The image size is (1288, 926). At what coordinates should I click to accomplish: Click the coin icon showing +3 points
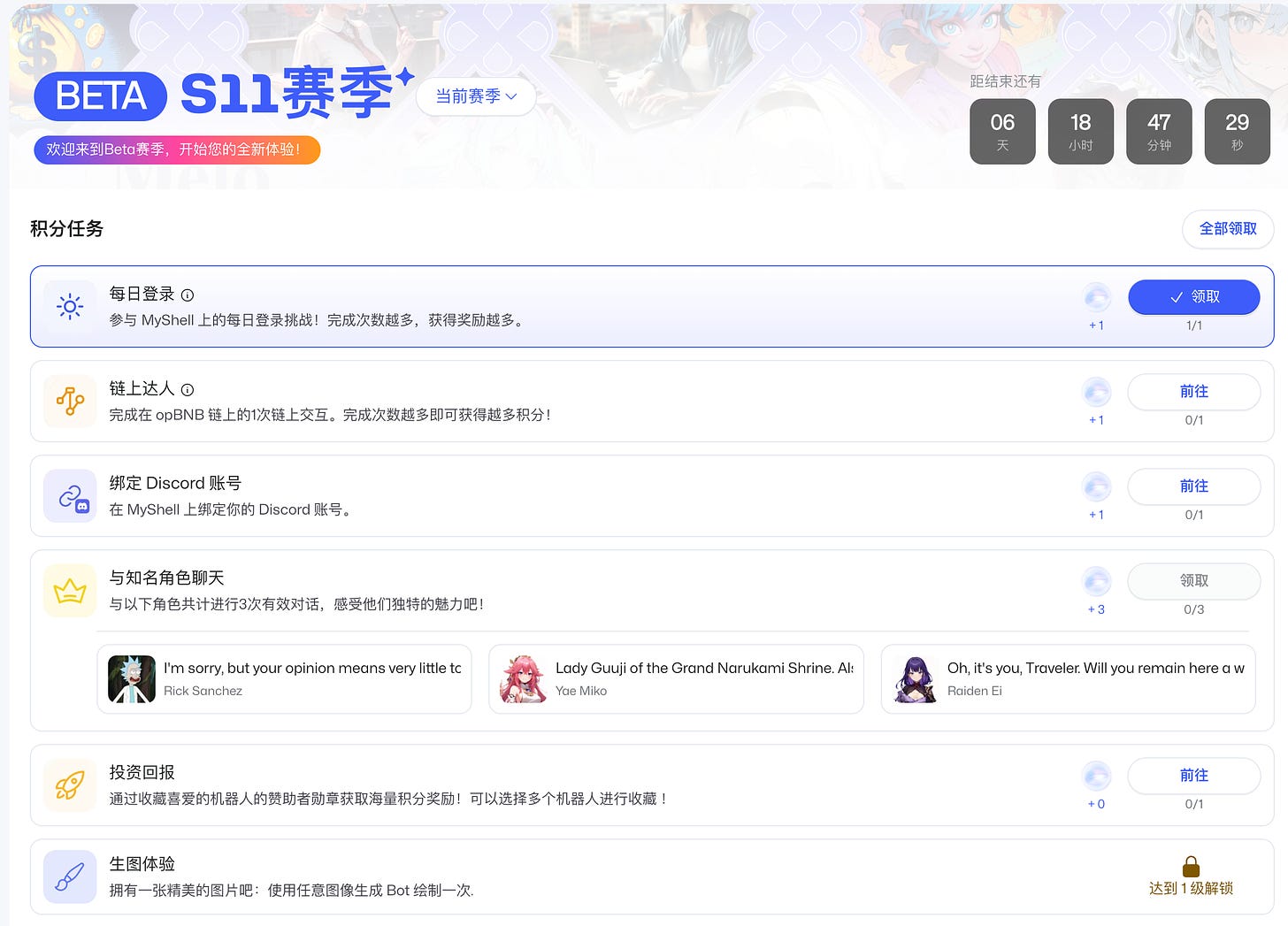click(x=1096, y=581)
